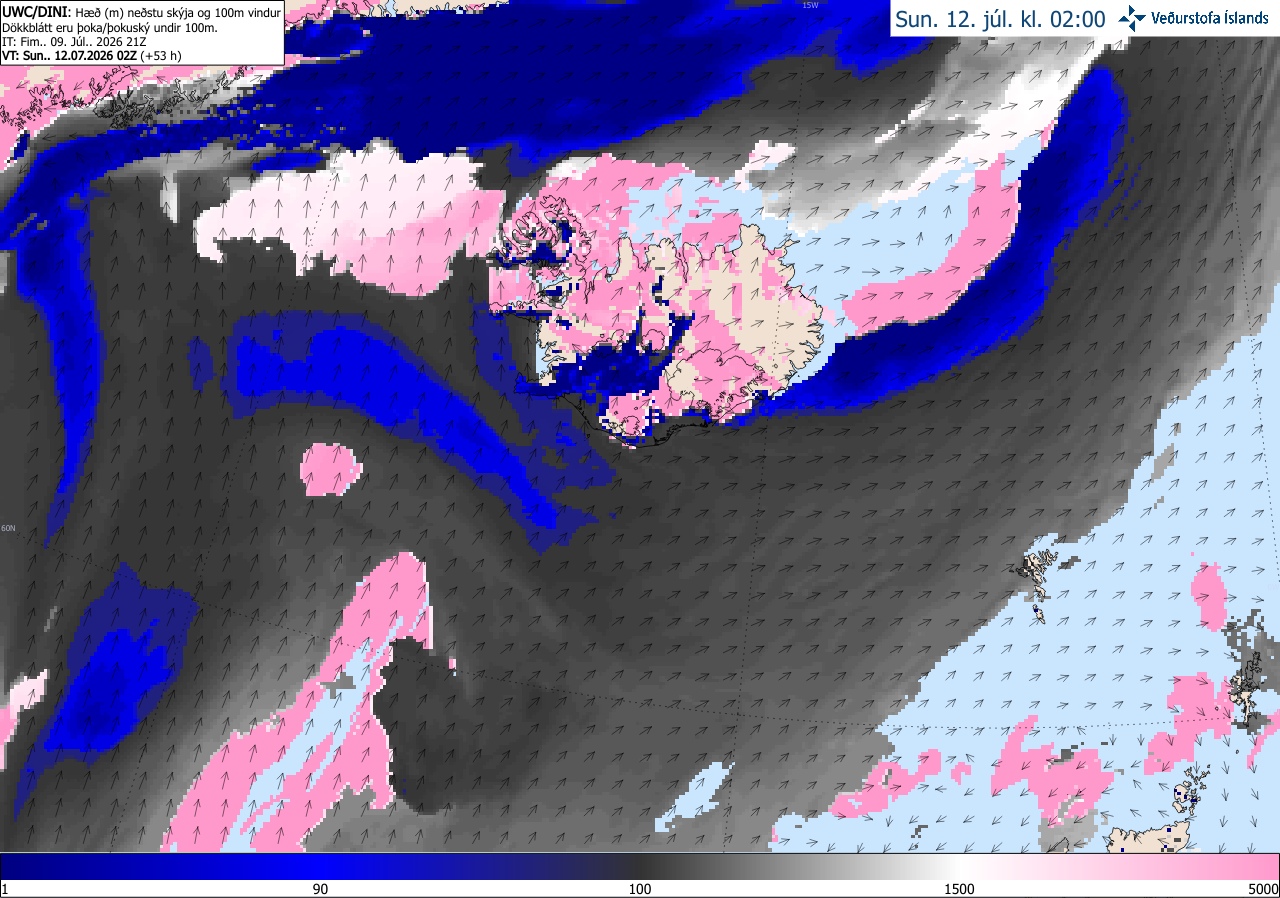Image resolution: width=1280 pixels, height=898 pixels.
Task: Click the UWC/DINI legend title
Action: pos(36,11)
